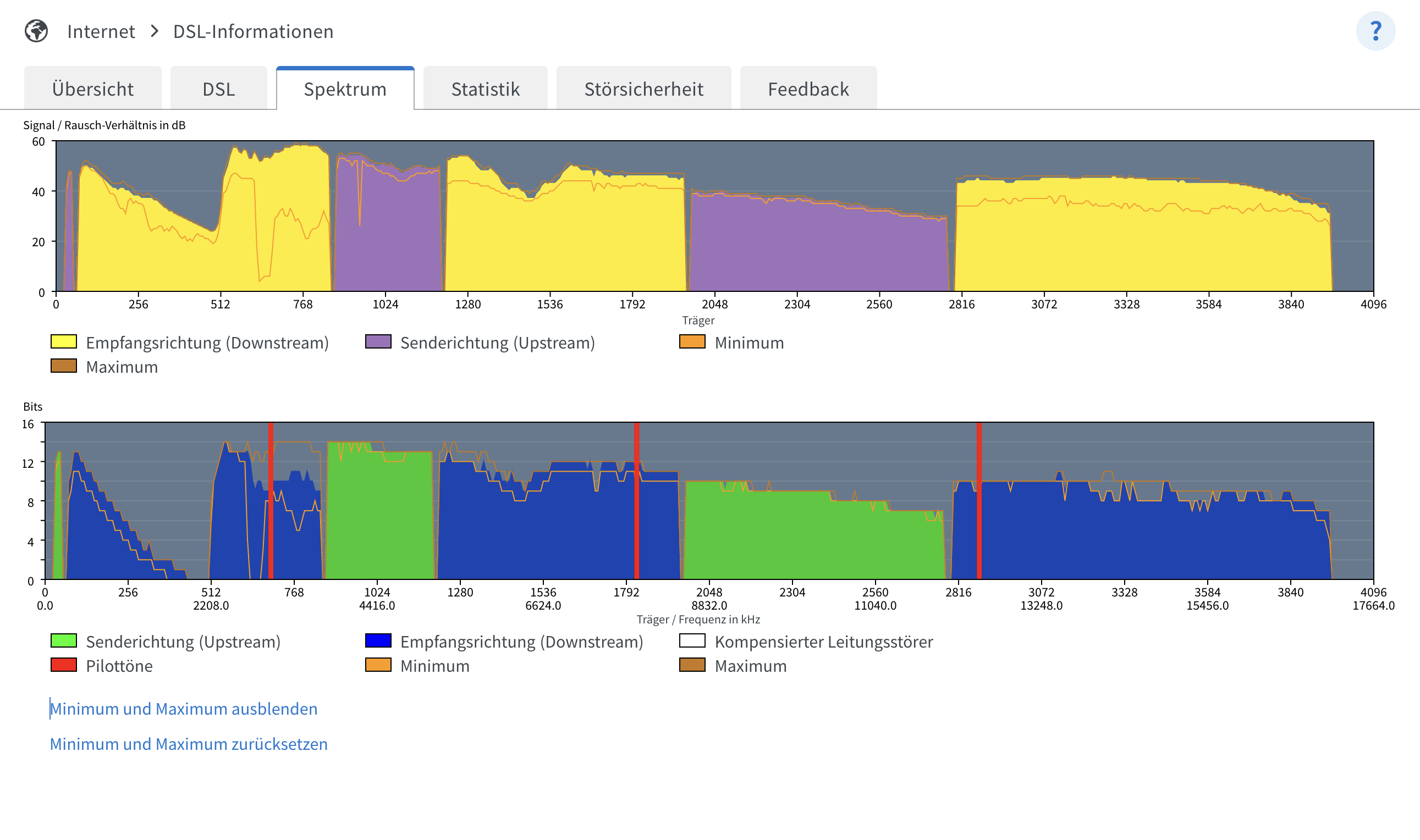Click the Internet breadcrumb text
Viewport: 1420px width, 840px height.
[101, 31]
